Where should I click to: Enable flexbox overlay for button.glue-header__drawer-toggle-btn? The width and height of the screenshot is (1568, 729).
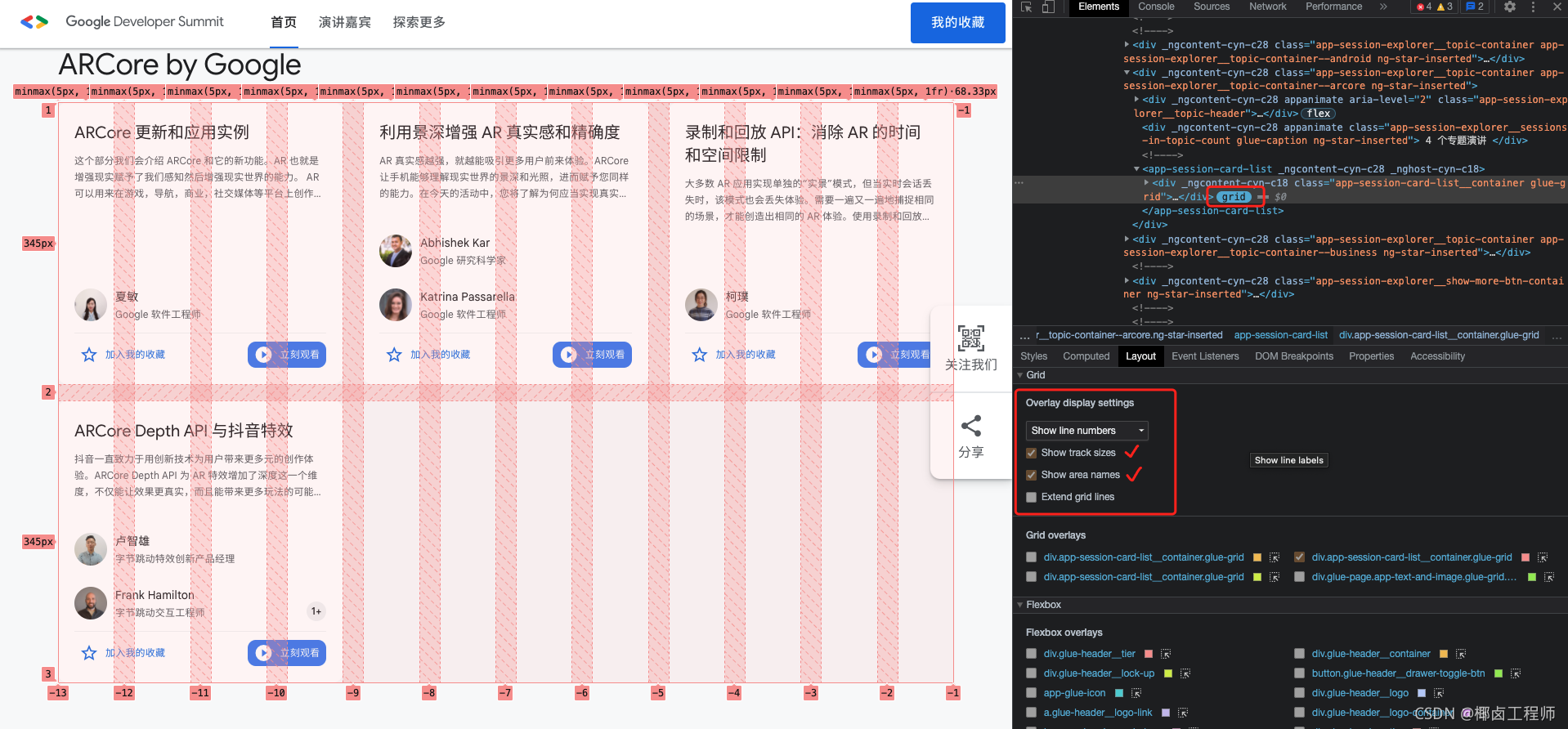point(1299,673)
